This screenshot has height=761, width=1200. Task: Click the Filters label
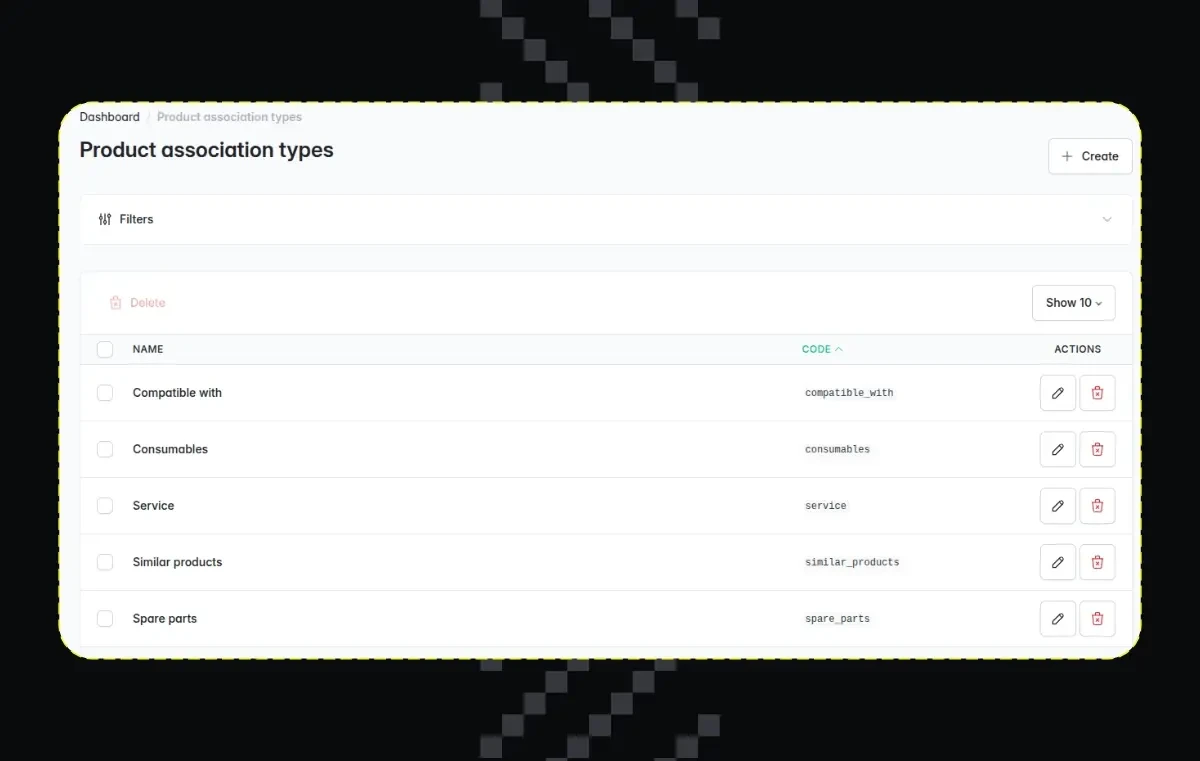coord(136,219)
